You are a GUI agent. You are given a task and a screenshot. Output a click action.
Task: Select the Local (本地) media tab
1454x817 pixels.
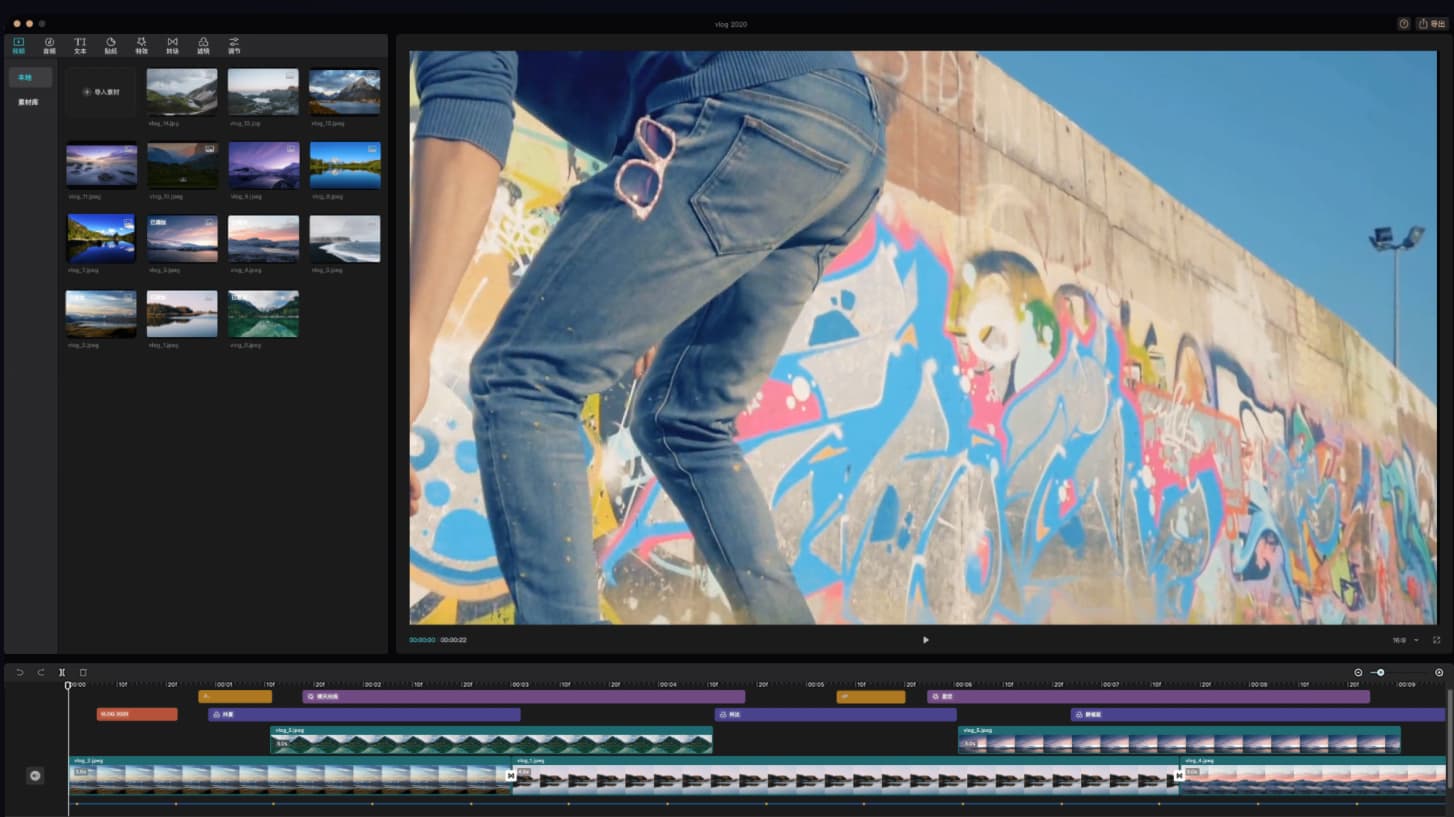click(26, 77)
